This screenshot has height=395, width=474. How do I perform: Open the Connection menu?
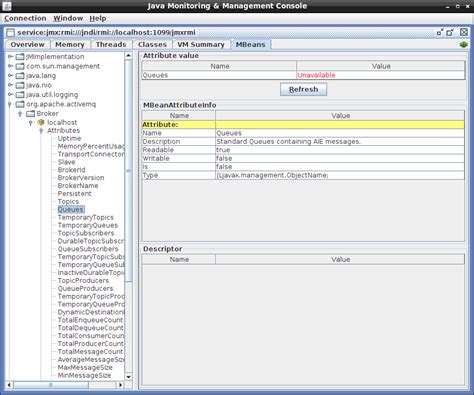click(x=25, y=18)
